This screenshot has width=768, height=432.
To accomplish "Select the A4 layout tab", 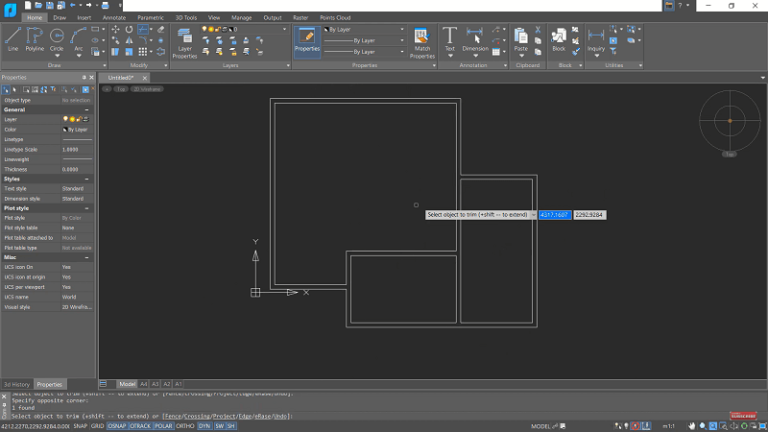I will coord(143,384).
